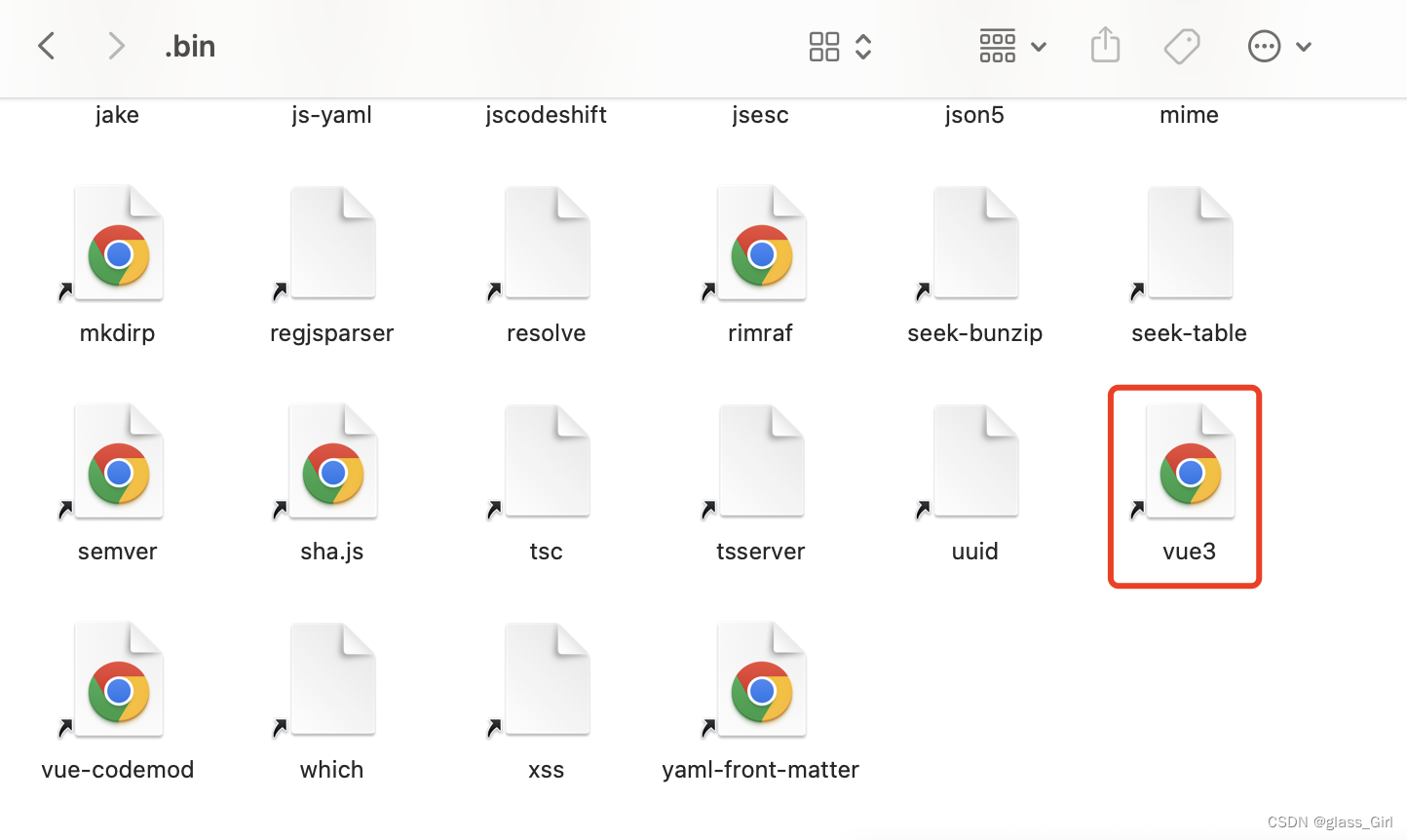This screenshot has width=1407, height=840.
Task: Go back with the left chevron
Action: pos(46,46)
